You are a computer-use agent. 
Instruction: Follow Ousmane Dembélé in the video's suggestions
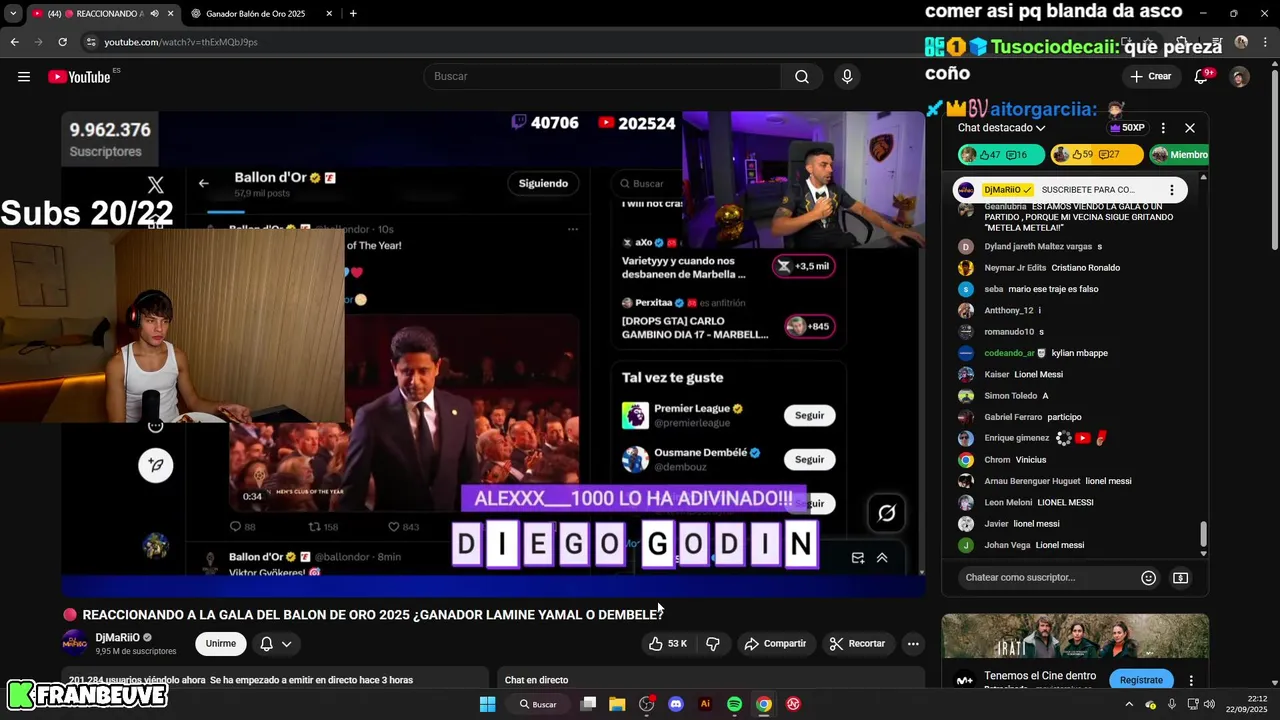tap(809, 459)
